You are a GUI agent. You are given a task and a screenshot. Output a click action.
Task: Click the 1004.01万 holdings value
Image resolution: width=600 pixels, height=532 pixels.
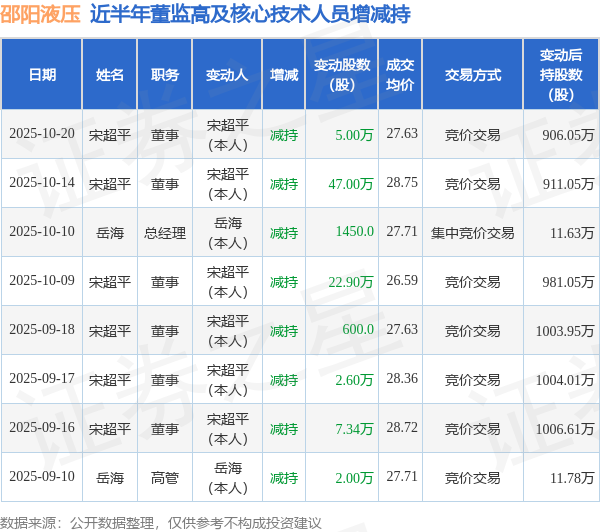point(565,380)
